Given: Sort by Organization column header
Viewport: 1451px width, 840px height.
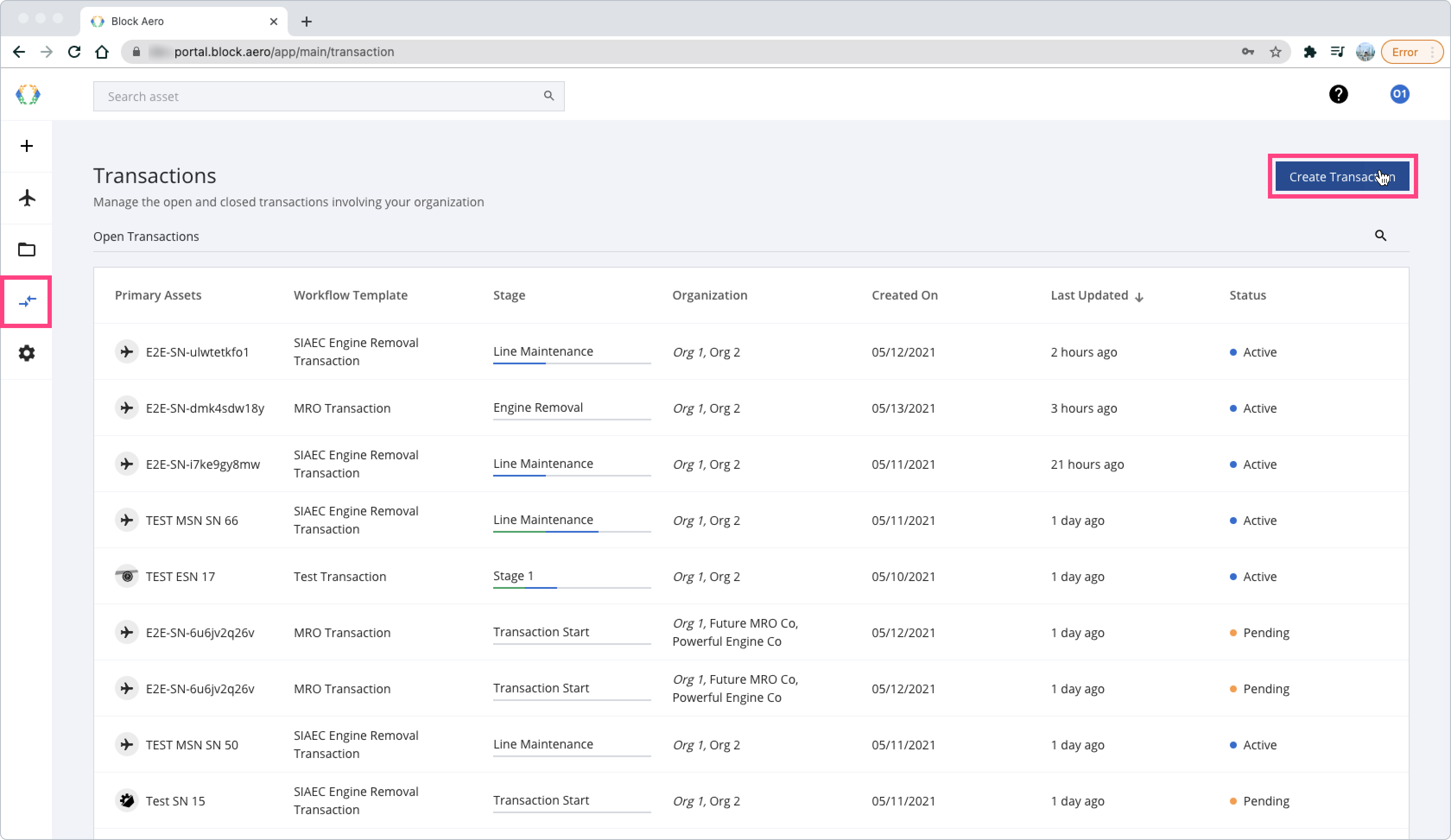Looking at the screenshot, I should coord(710,295).
